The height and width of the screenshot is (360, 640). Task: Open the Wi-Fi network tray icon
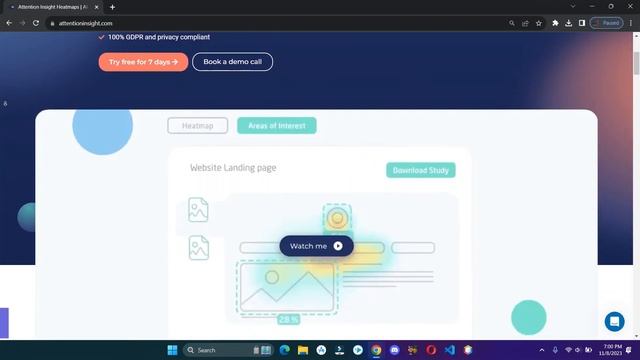(568, 350)
